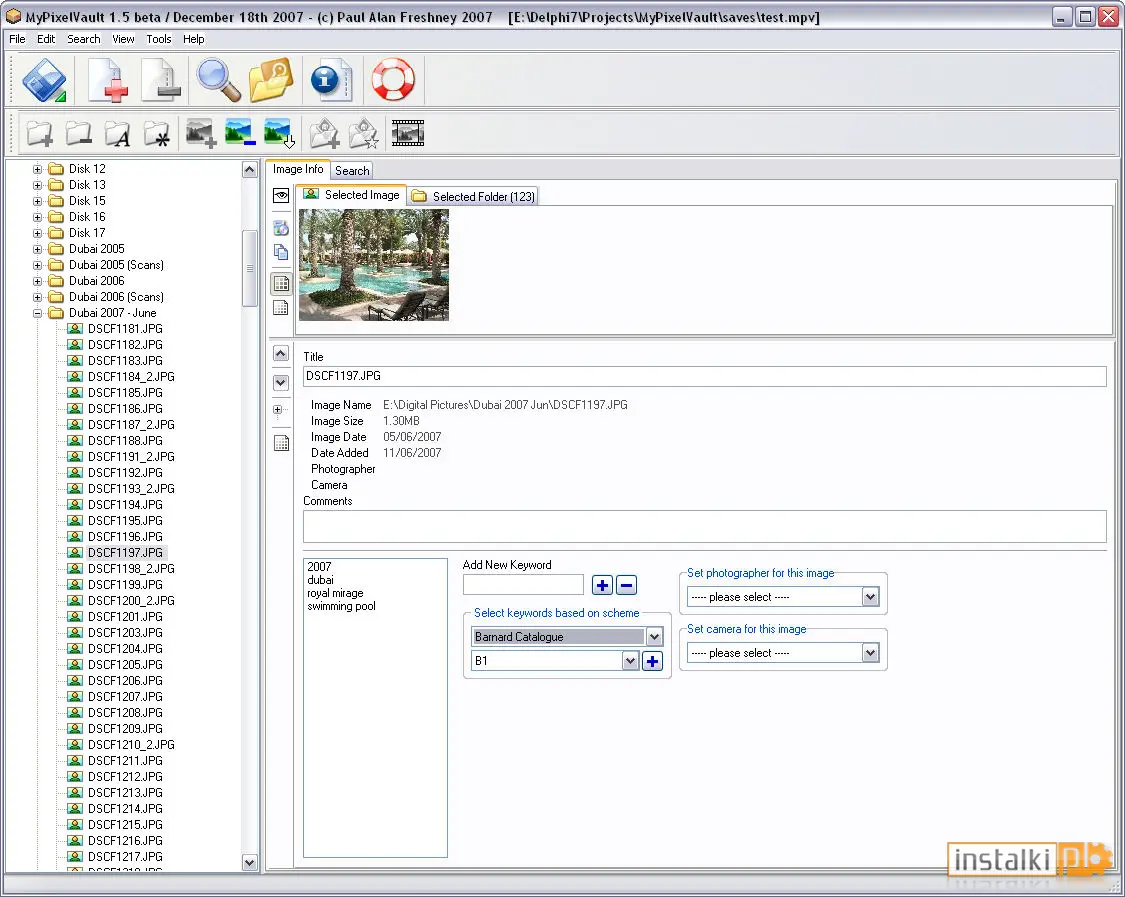Open the lifebuoy help icon
This screenshot has width=1125, height=897.
pos(392,80)
